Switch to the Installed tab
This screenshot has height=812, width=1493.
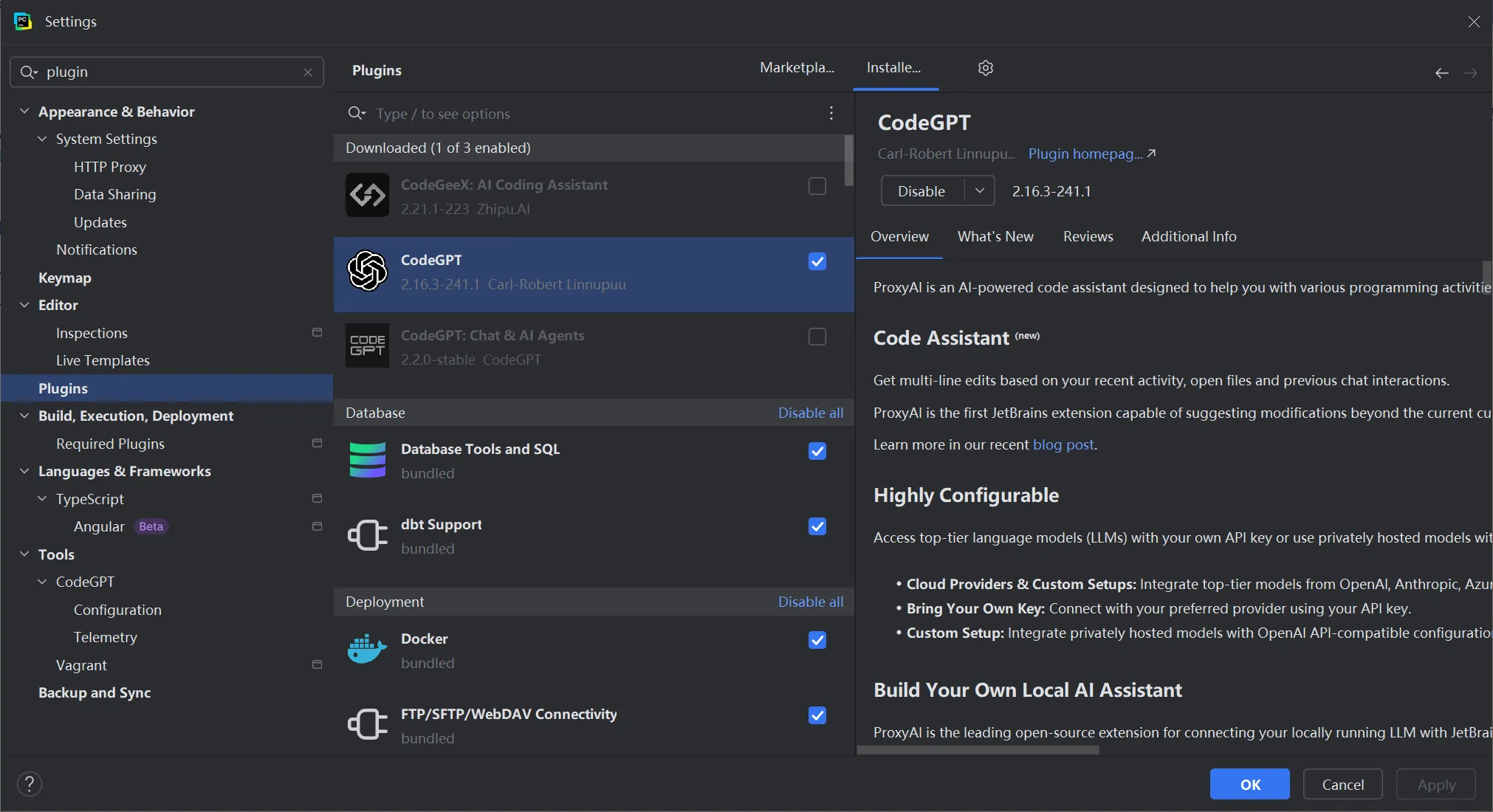click(x=894, y=68)
